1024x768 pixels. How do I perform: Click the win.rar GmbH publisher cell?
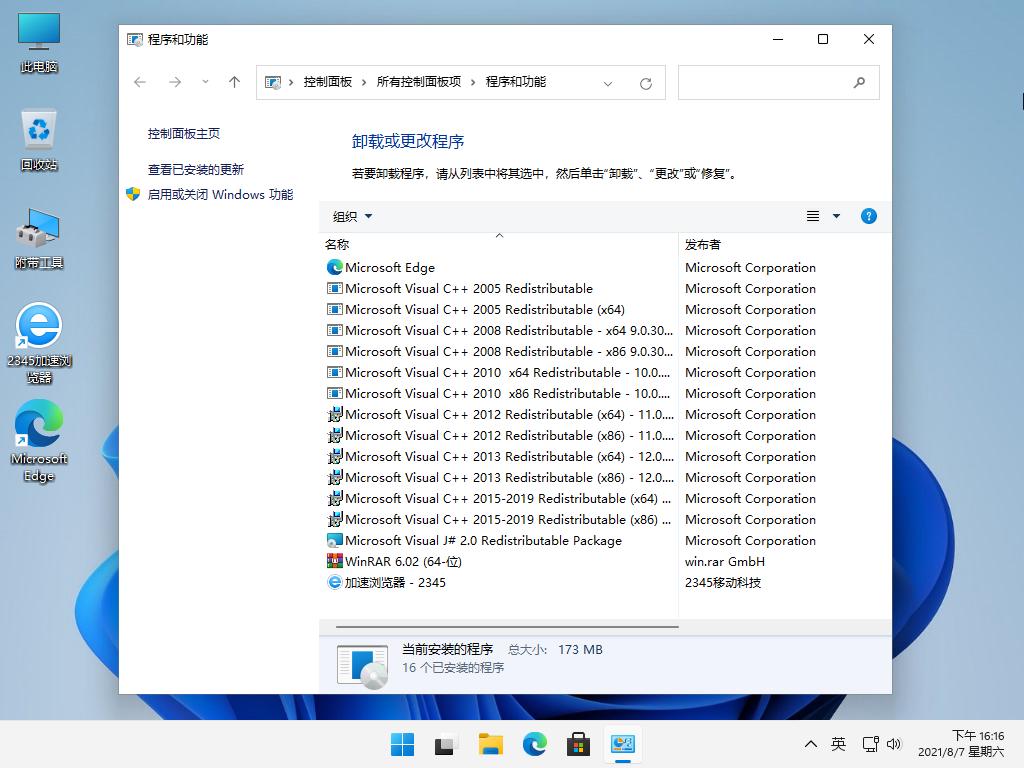(724, 561)
